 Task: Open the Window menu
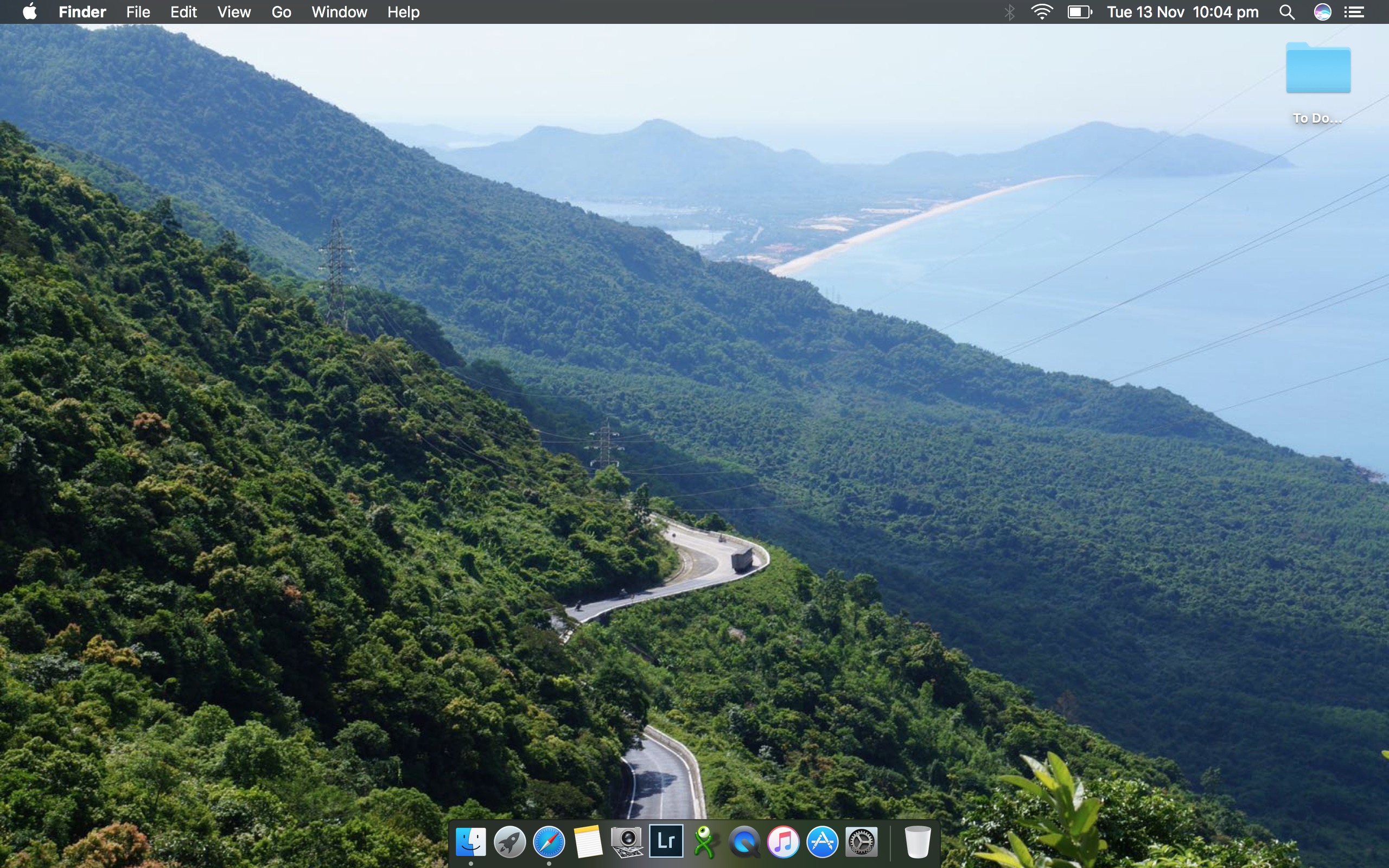coord(339,12)
